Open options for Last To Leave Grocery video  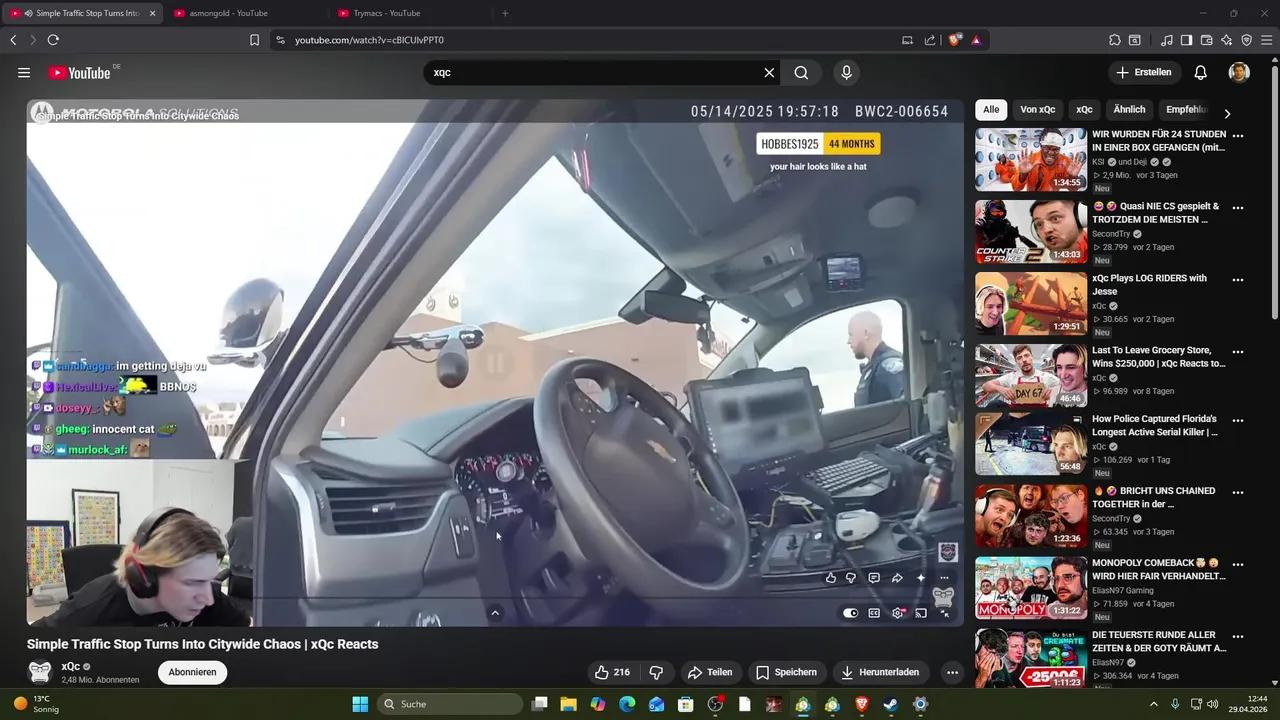click(1238, 352)
